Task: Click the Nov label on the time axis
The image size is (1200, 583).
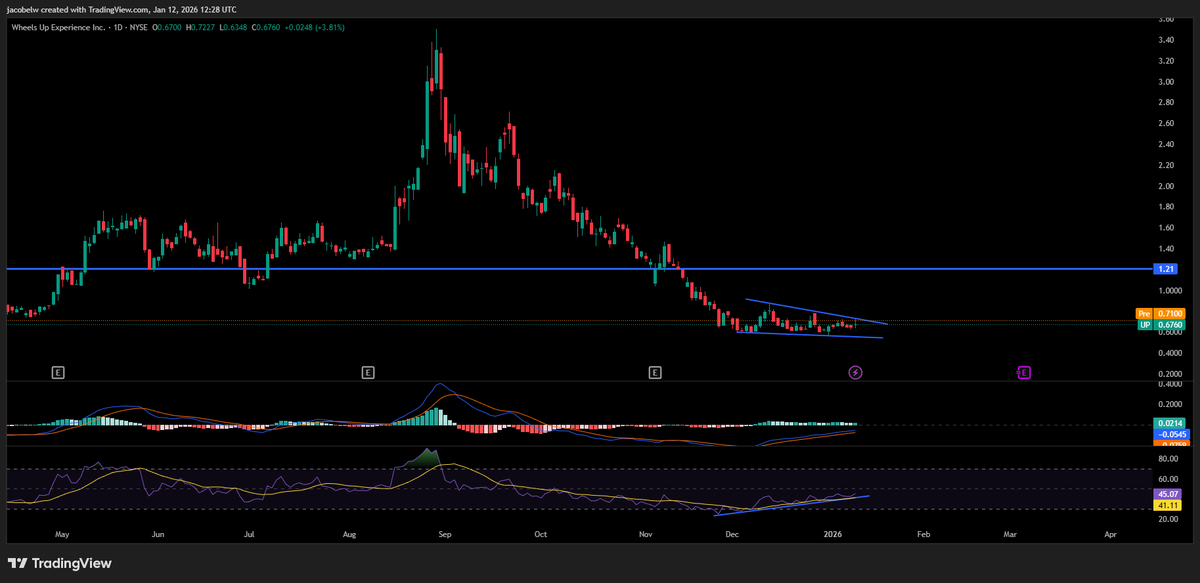Action: pos(646,535)
